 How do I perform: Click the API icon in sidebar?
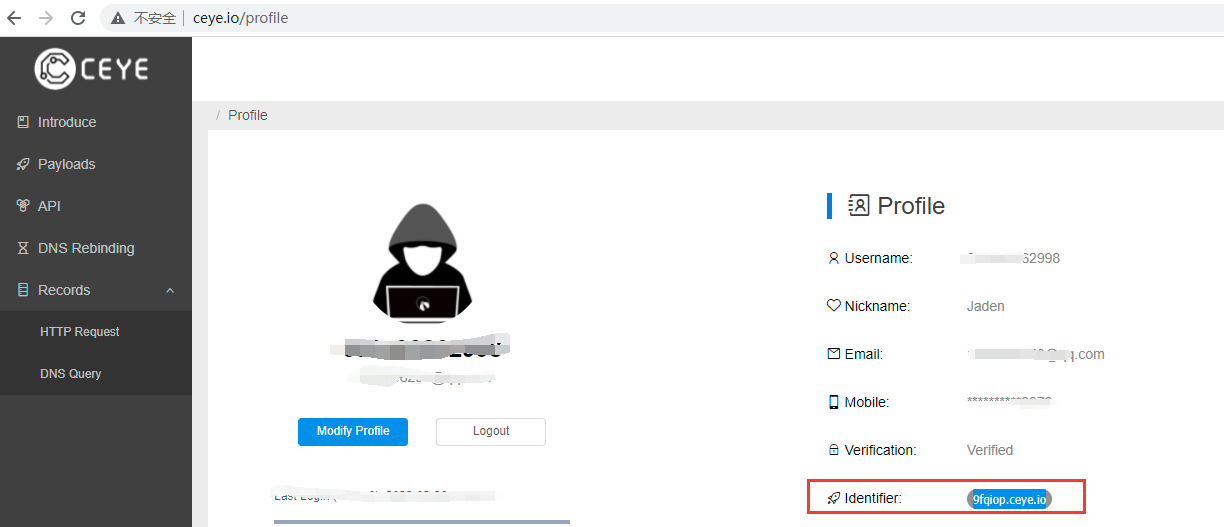tap(23, 206)
